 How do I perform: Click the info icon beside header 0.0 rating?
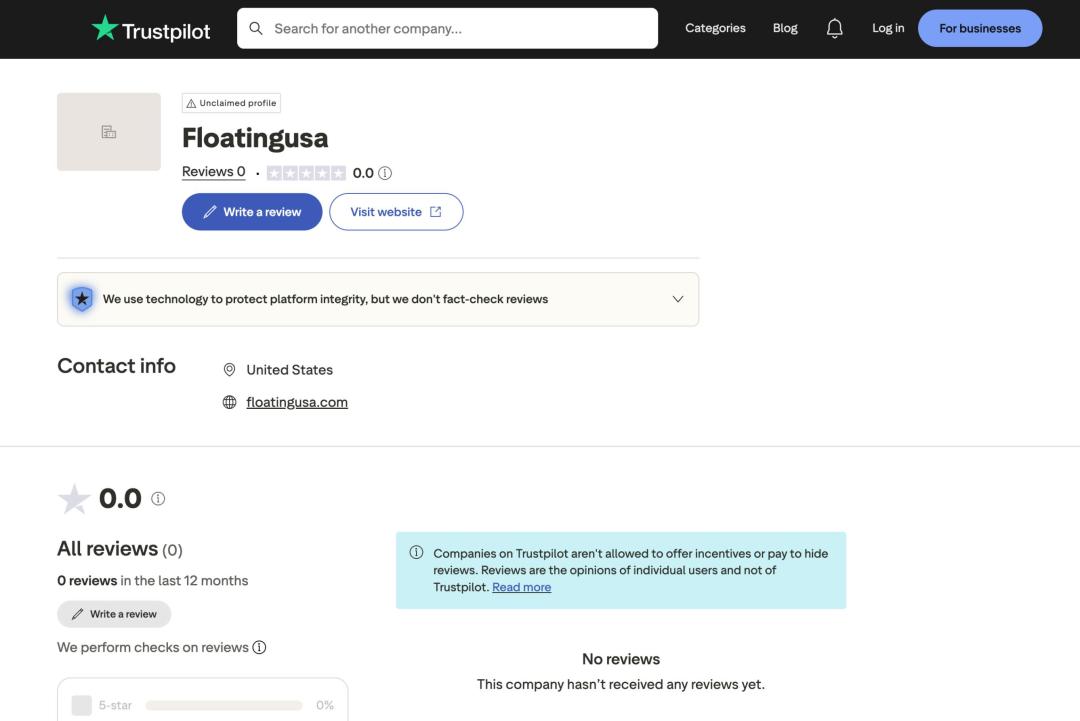click(385, 173)
